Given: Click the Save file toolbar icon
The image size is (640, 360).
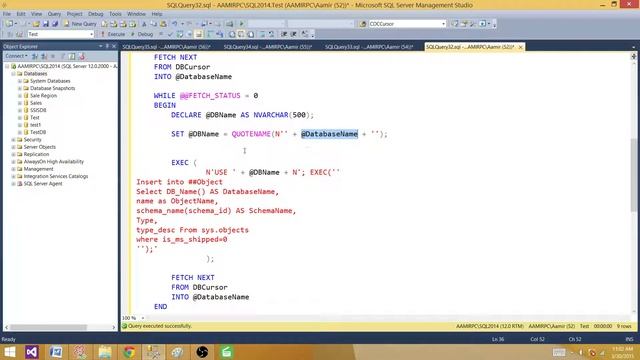Looking at the screenshot, I should click(x=46, y=24).
